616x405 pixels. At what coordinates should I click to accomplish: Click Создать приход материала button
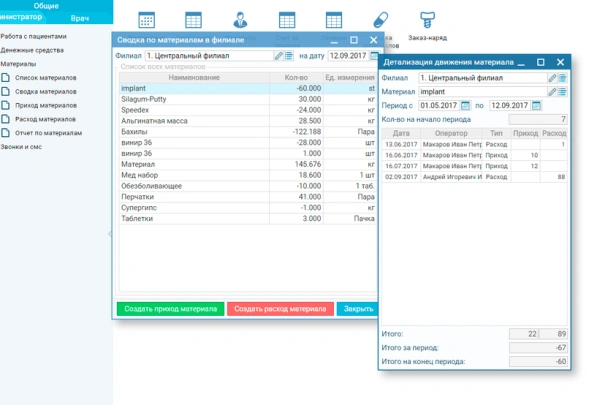171,309
